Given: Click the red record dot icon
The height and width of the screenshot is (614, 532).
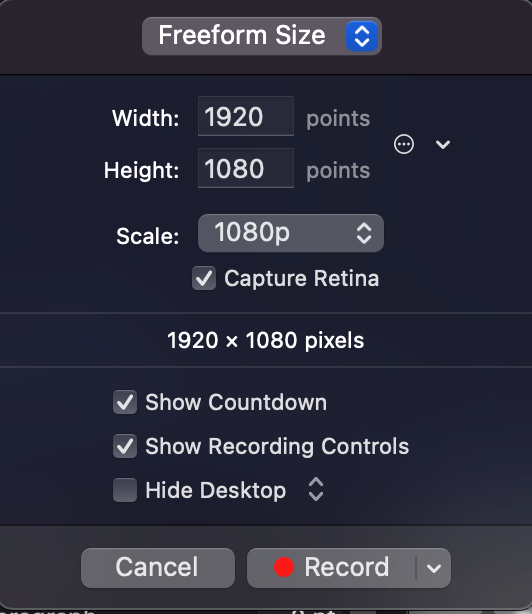Looking at the screenshot, I should pyautogui.click(x=284, y=567).
